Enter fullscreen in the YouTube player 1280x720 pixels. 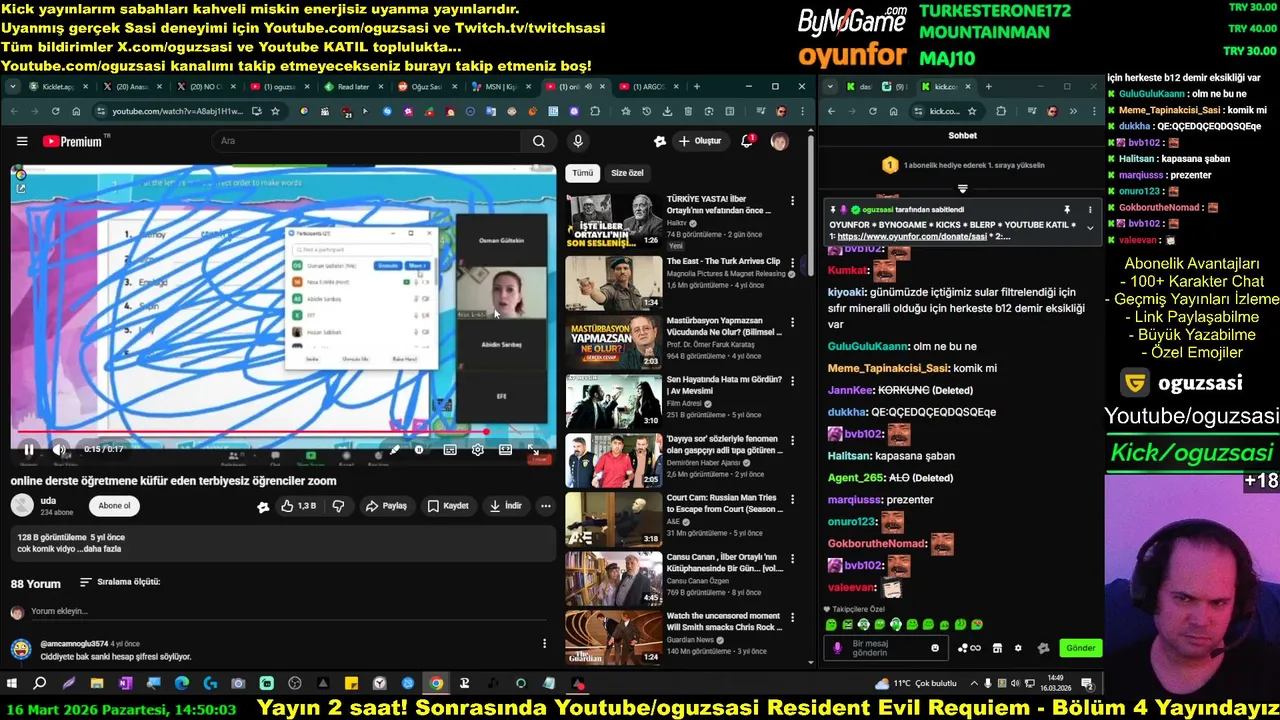tap(534, 450)
